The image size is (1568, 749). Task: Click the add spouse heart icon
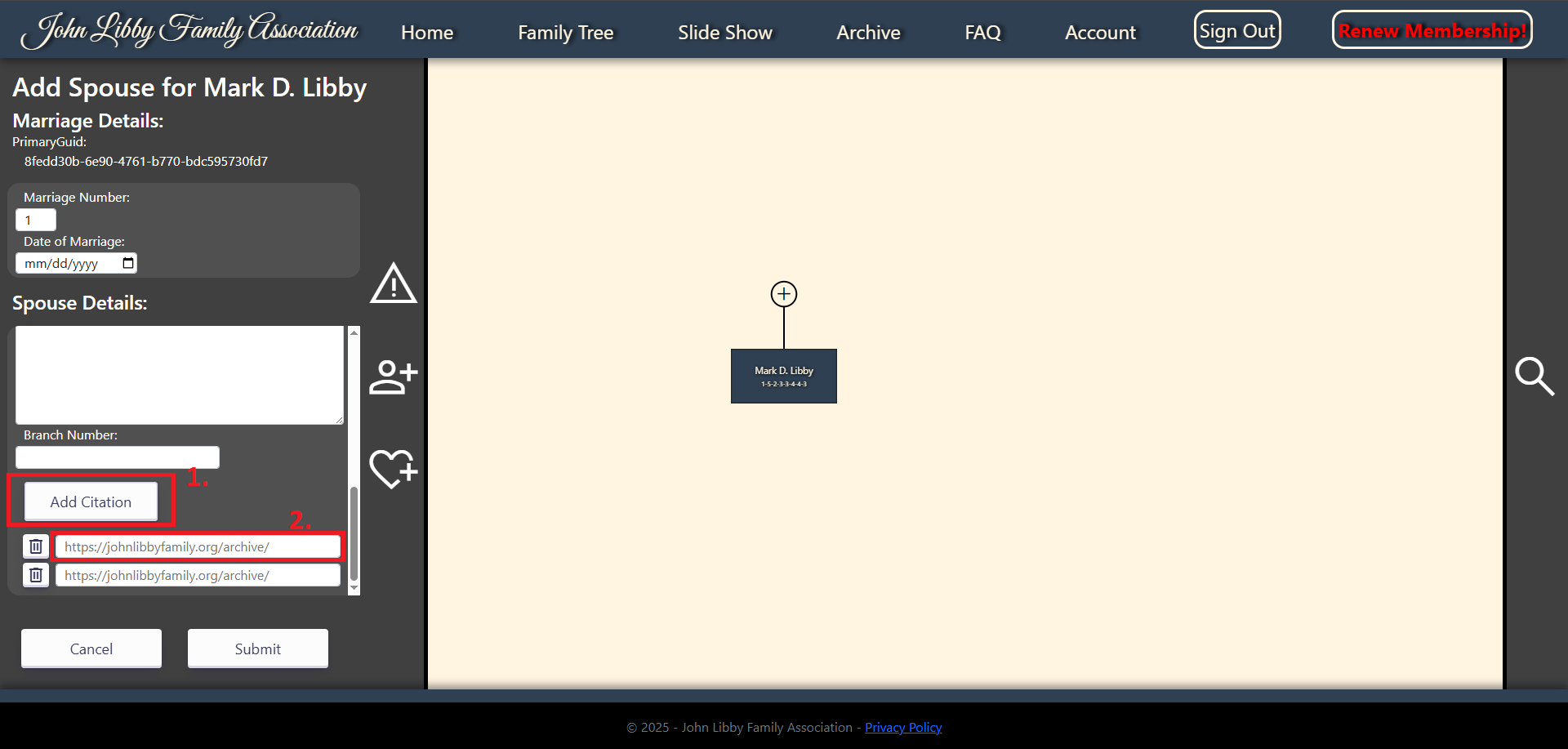[394, 469]
